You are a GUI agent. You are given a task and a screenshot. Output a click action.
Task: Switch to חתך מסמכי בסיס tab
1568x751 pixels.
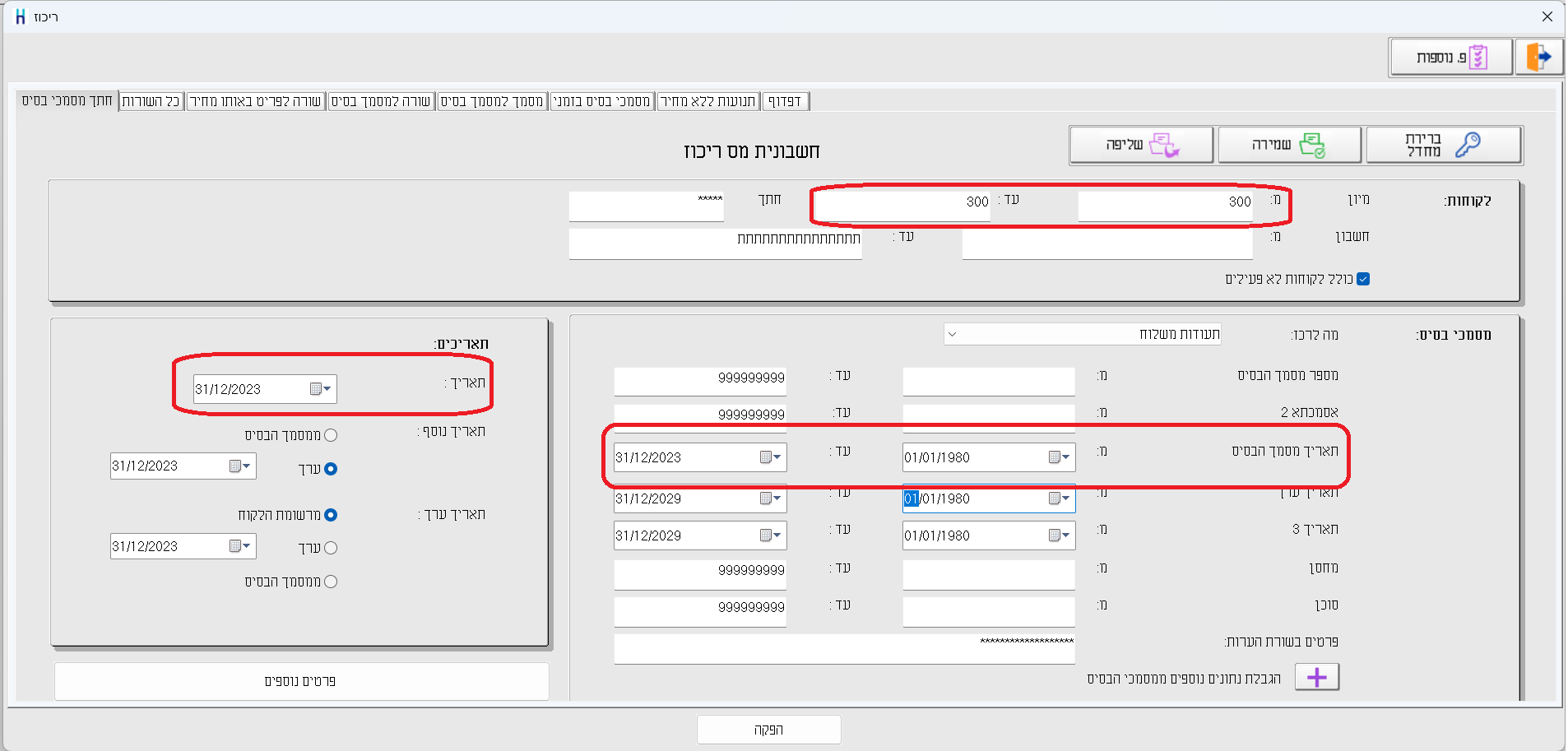coord(67,100)
